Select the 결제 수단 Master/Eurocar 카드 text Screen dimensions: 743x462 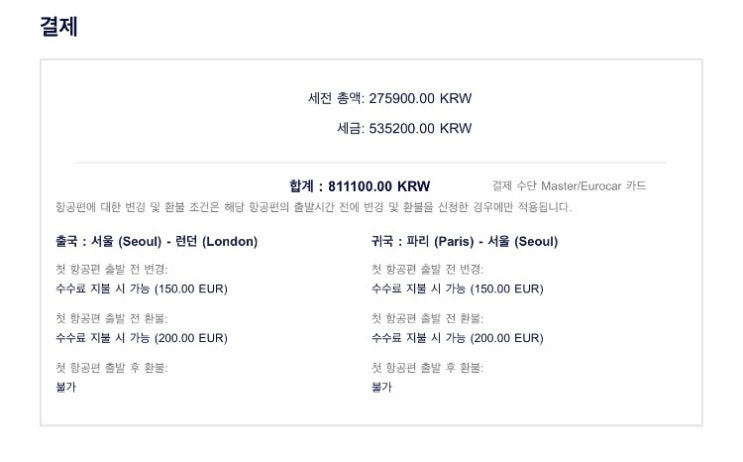click(569, 186)
